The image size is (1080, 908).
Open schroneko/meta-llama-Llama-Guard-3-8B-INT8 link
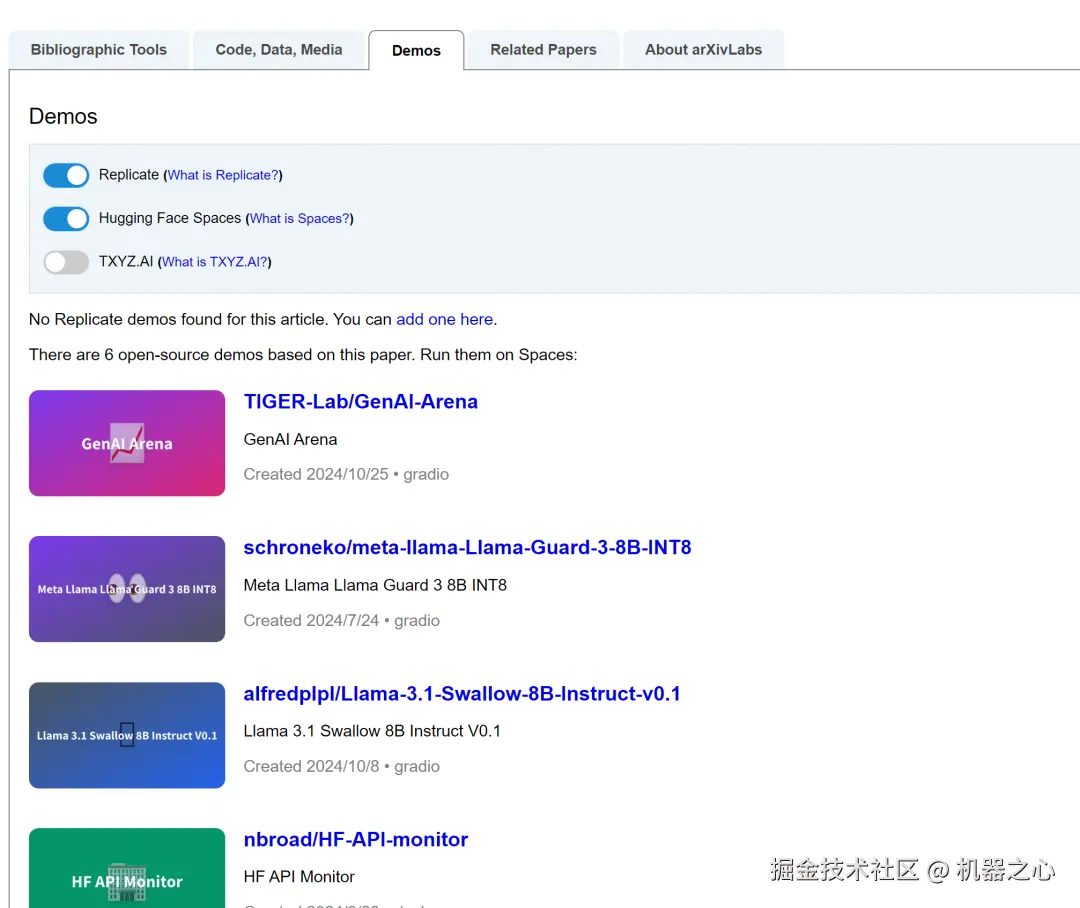tap(467, 548)
